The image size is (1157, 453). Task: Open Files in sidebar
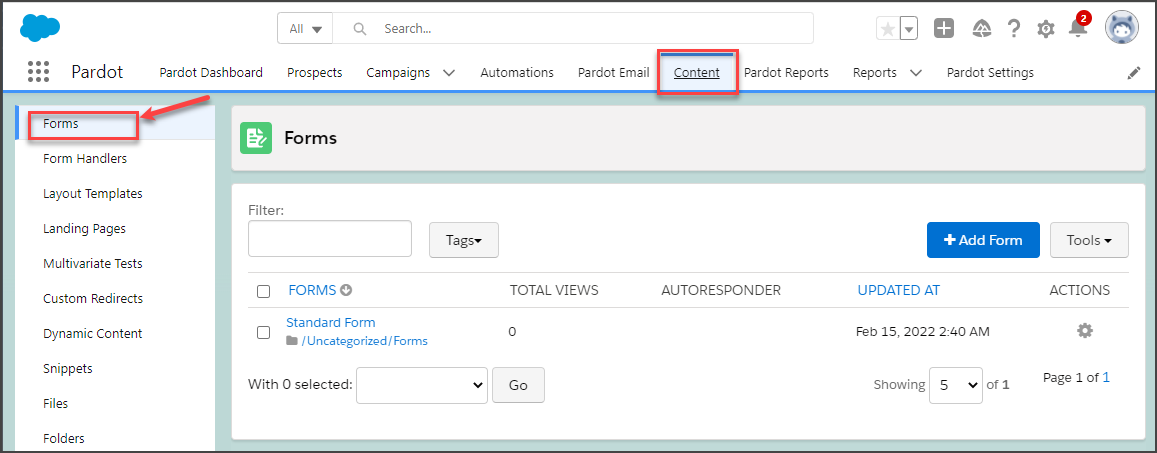pyautogui.click(x=55, y=404)
